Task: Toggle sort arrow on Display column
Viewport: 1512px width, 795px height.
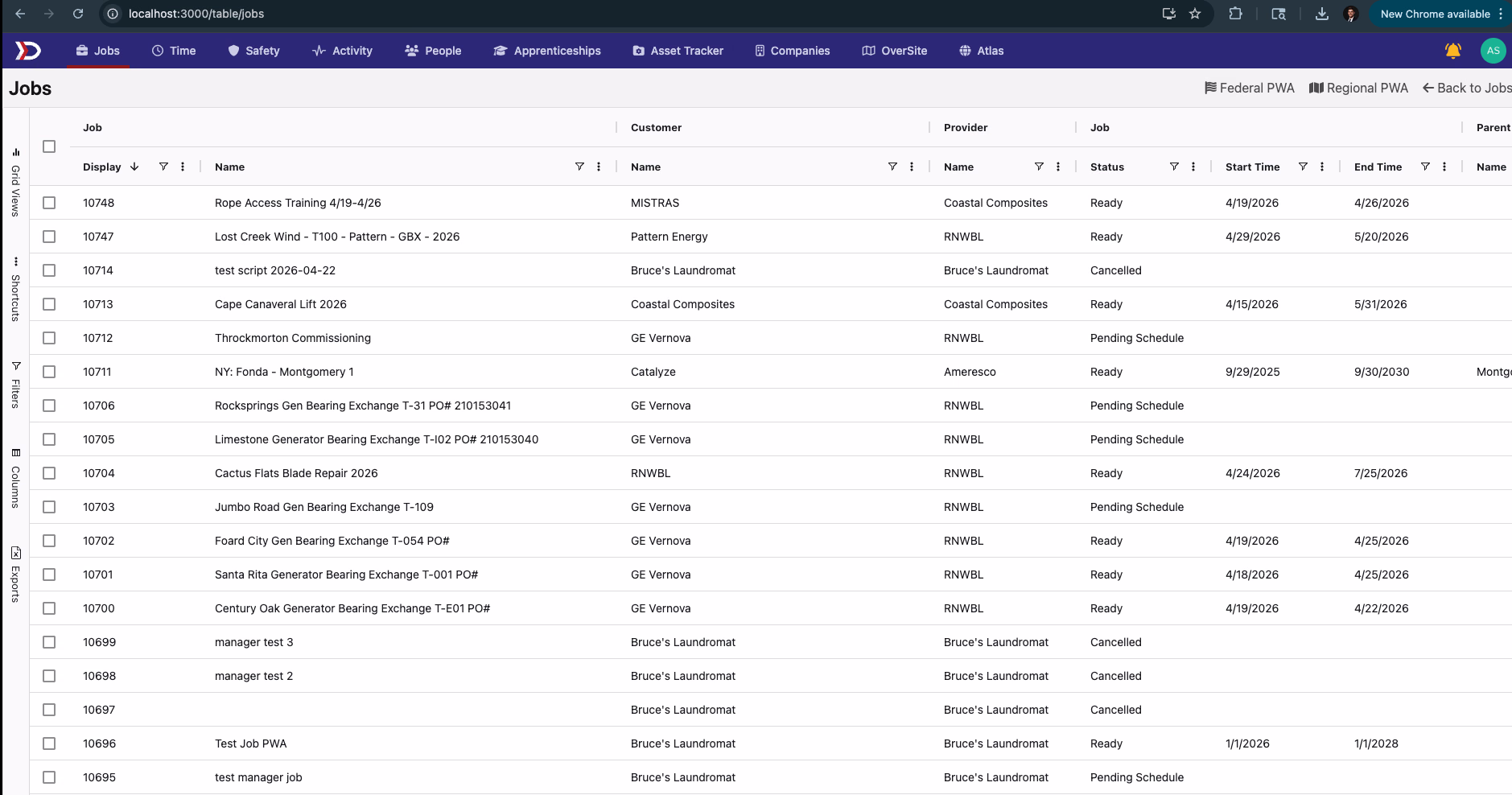Action: coord(134,167)
